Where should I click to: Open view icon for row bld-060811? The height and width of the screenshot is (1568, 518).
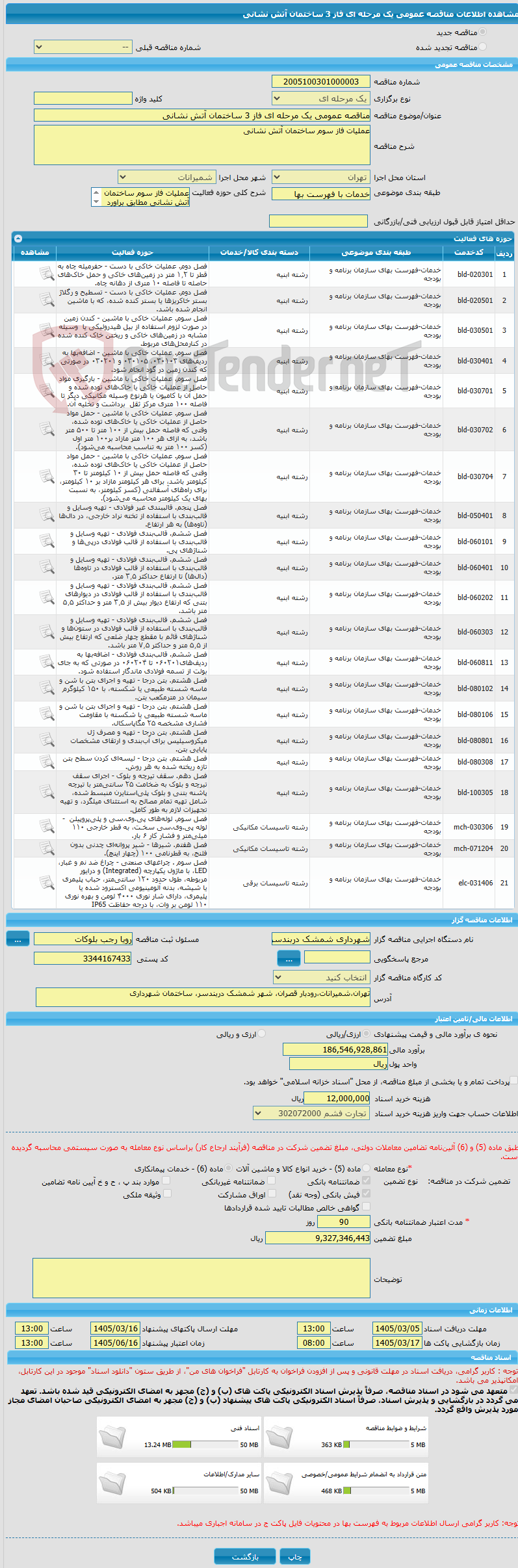point(47,662)
